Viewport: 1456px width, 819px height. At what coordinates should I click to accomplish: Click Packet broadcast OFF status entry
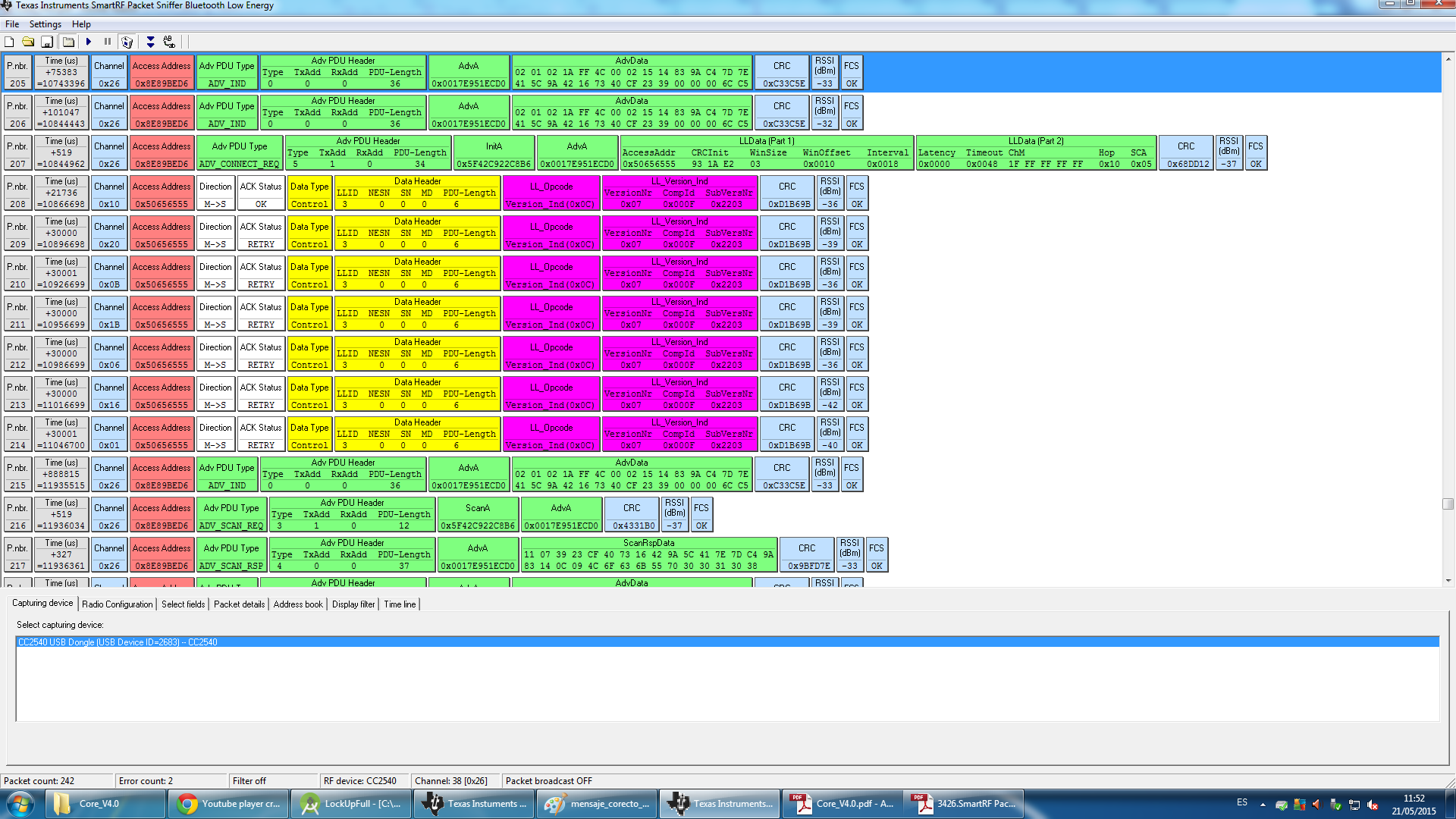(548, 781)
